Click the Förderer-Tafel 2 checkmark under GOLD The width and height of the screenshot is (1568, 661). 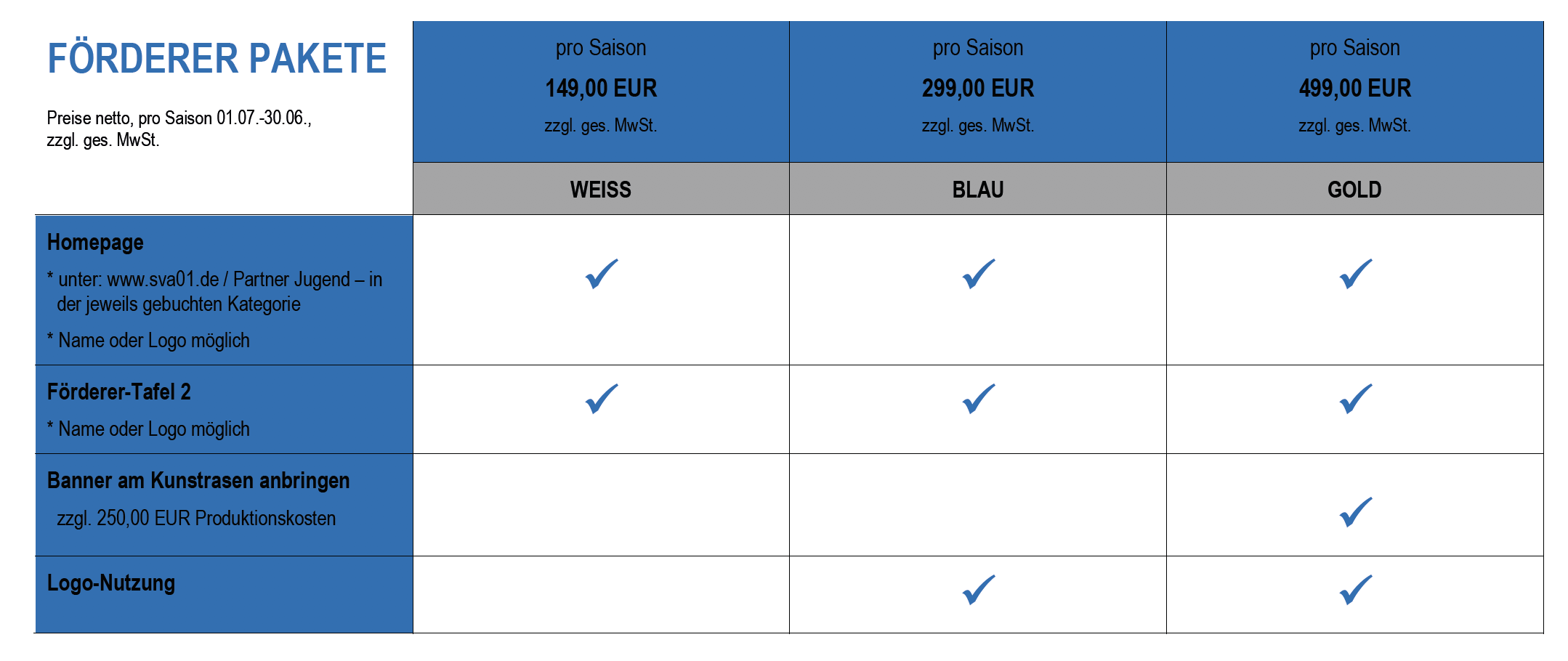point(1356,399)
